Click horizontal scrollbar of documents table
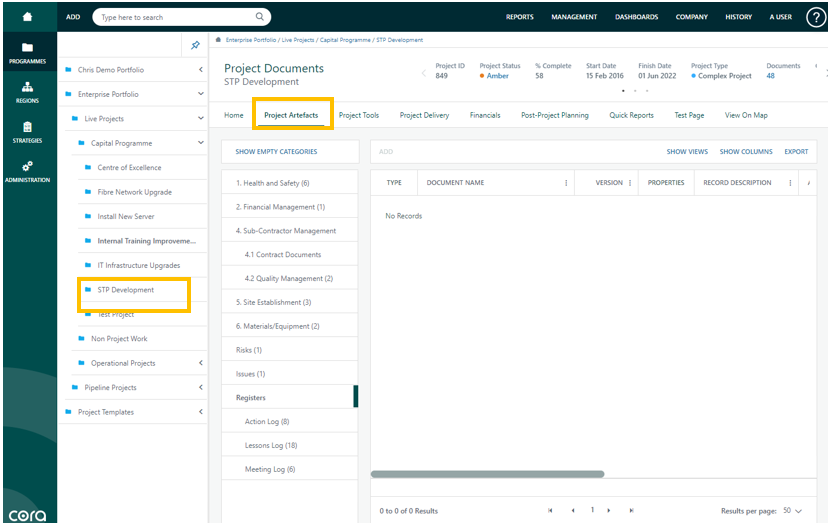The width and height of the screenshot is (828, 527). pyautogui.click(x=487, y=474)
